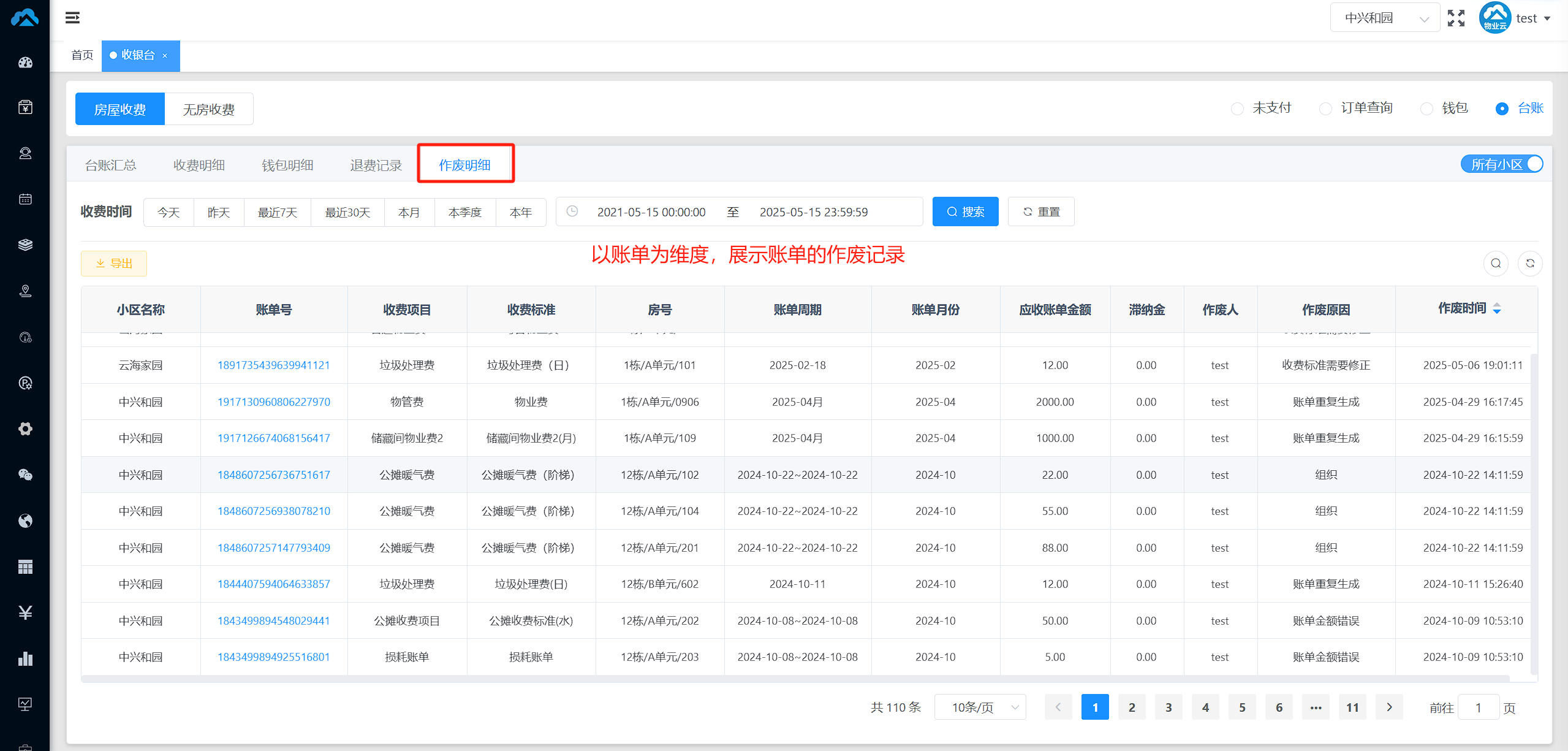Close the 收银台 tab with the x
Screen dimensions: 1568x751
(165, 56)
